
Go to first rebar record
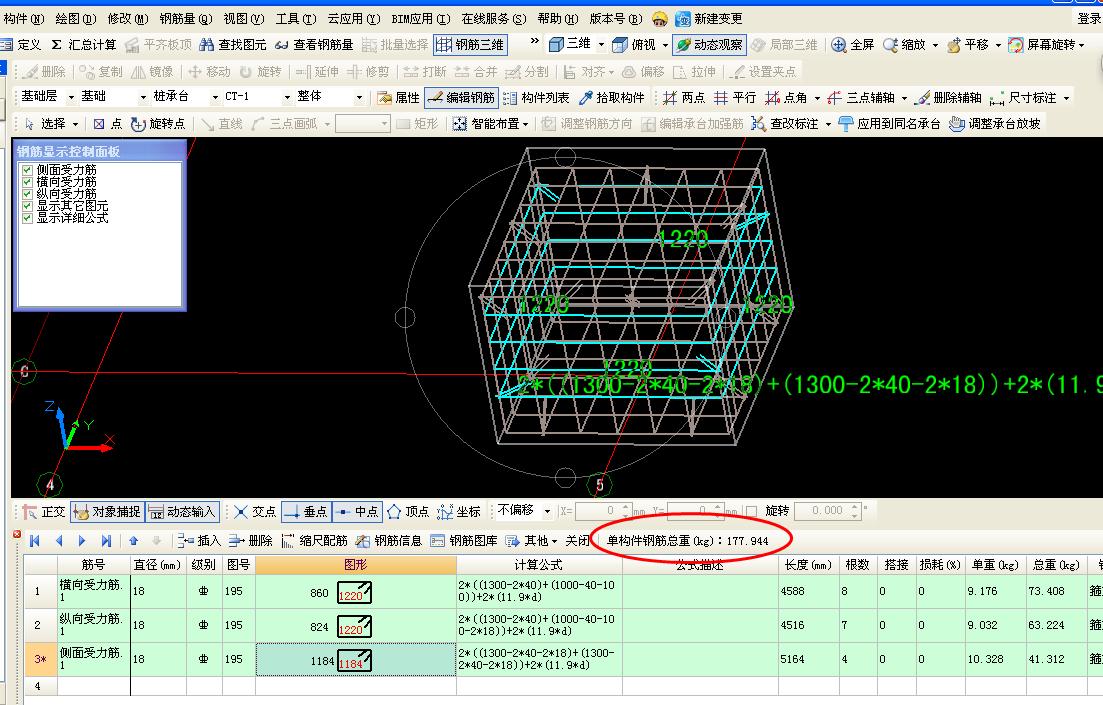35,540
